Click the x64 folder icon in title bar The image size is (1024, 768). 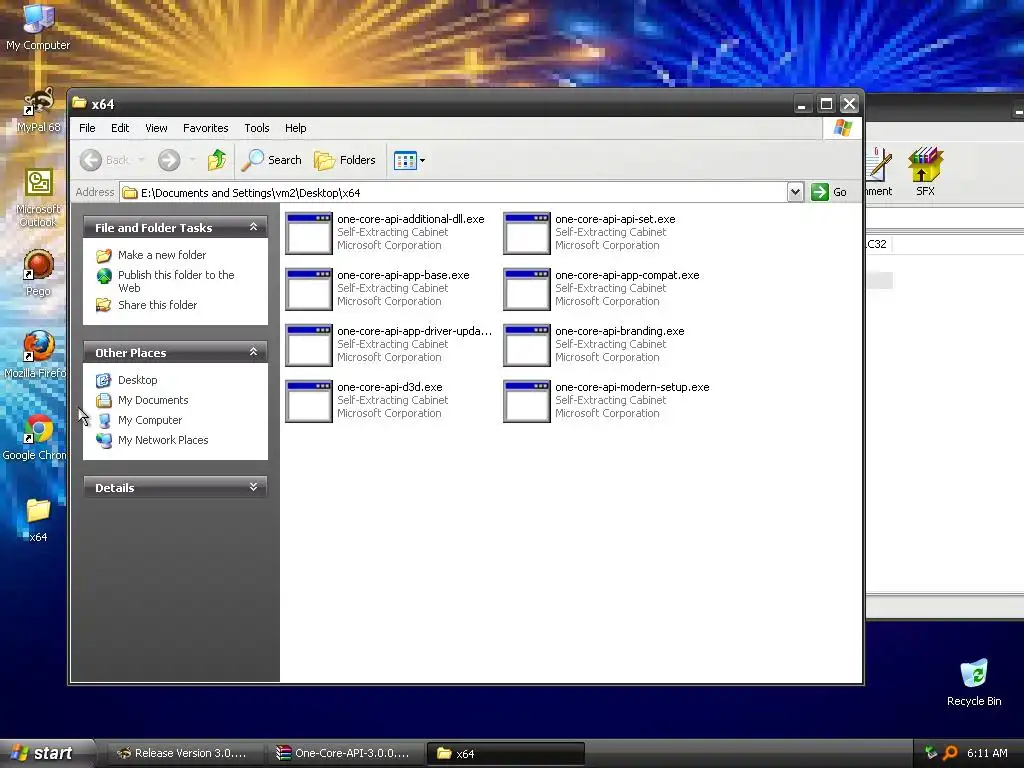[x=80, y=103]
